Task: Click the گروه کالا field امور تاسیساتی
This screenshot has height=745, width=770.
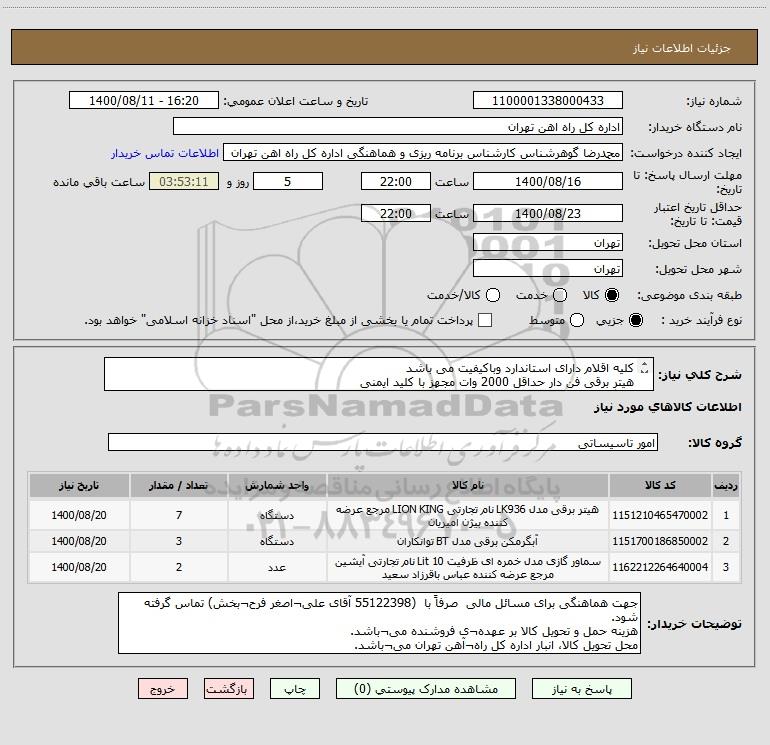Action: 383,442
